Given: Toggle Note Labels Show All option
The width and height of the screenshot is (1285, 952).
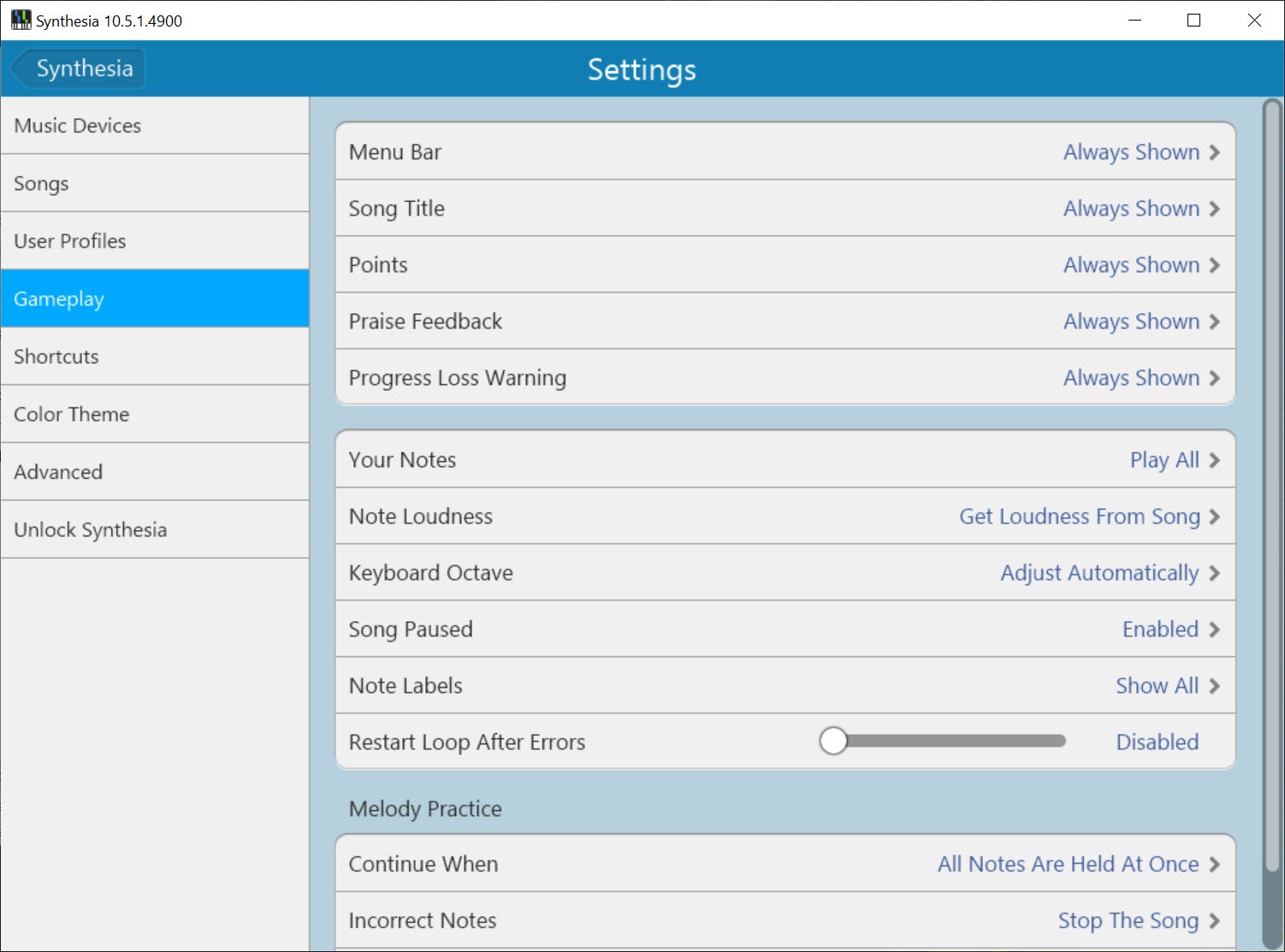Looking at the screenshot, I should point(1157,686).
